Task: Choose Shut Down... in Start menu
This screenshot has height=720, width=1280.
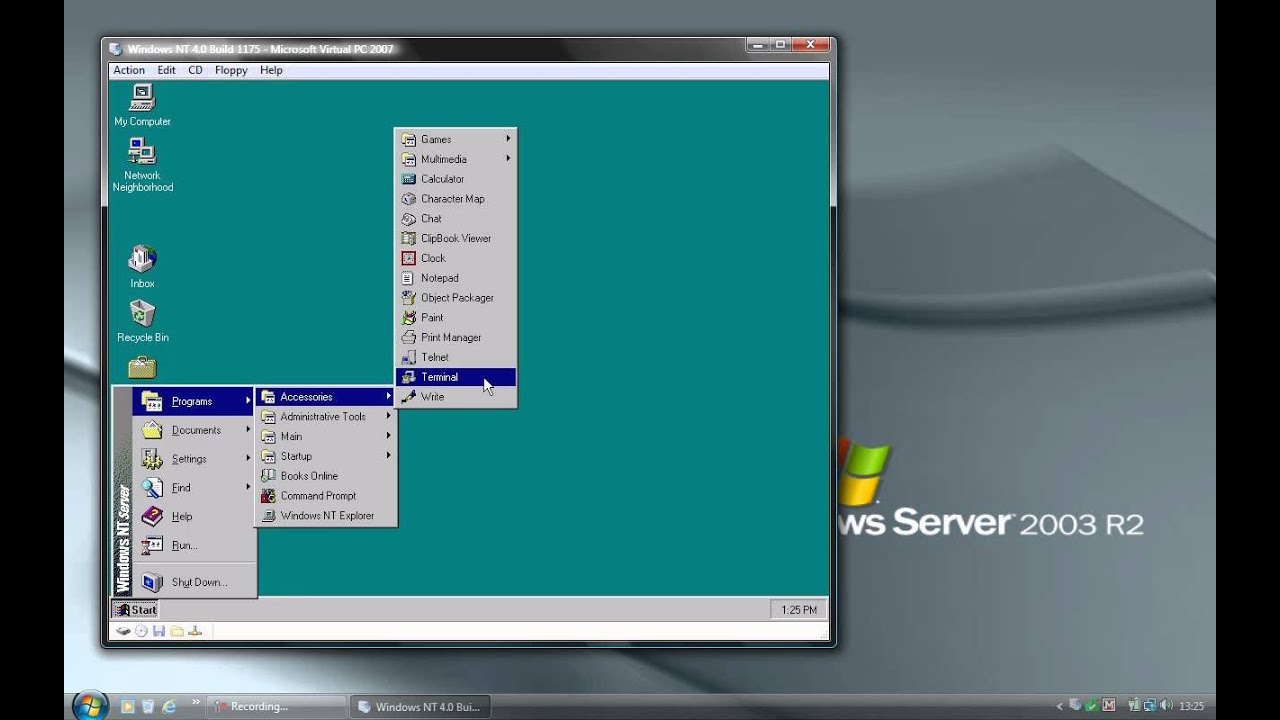Action: pos(194,582)
